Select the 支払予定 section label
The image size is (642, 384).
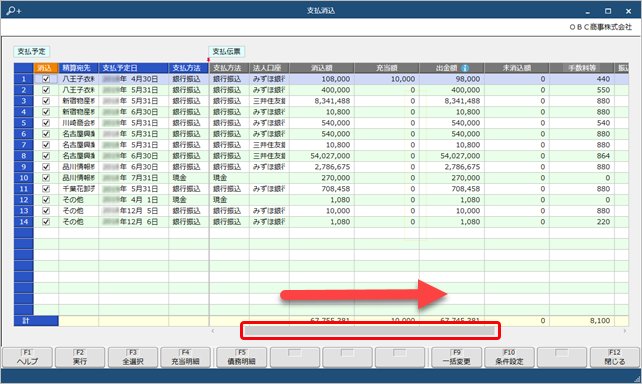coord(32,52)
